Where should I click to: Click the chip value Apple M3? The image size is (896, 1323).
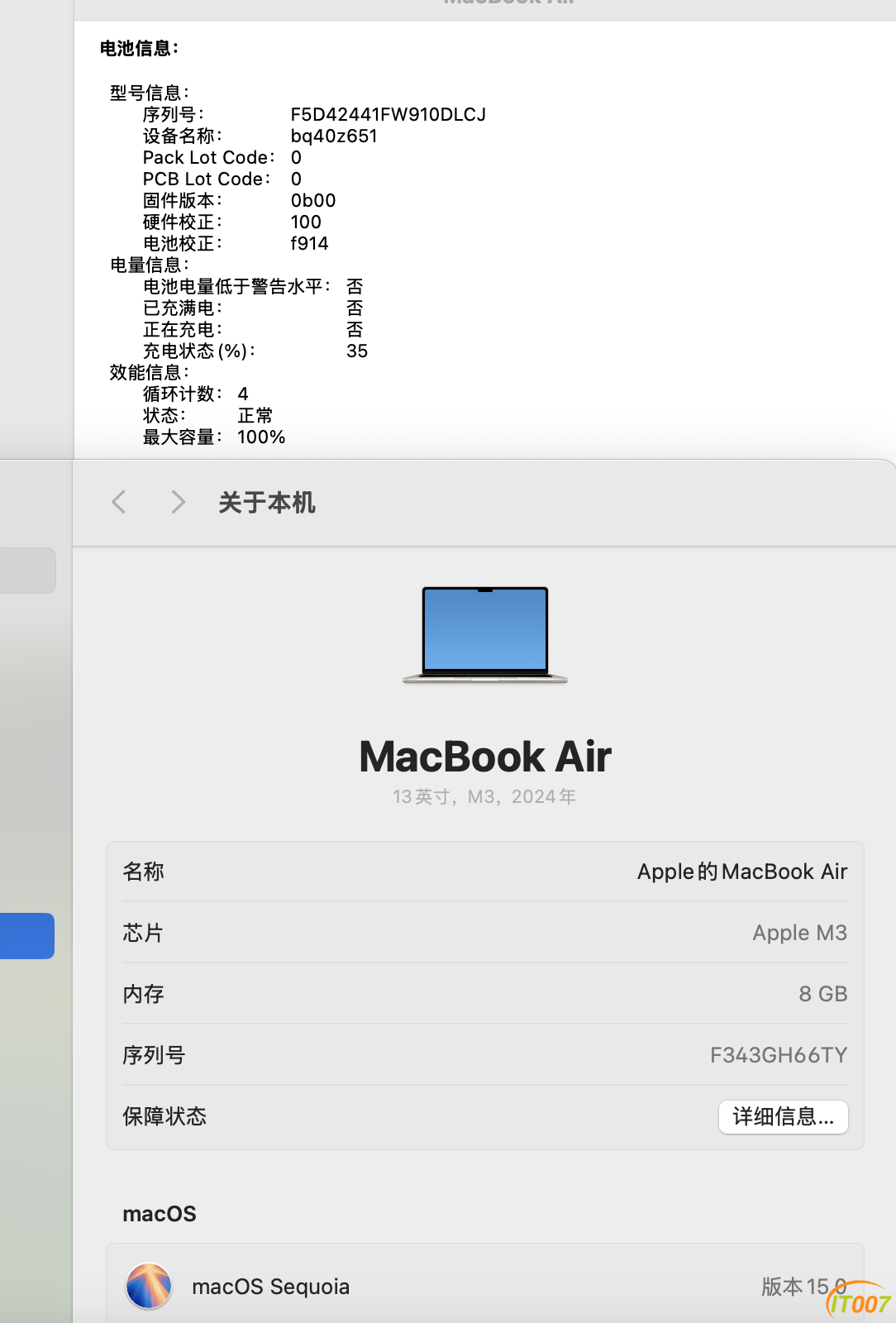(x=799, y=933)
